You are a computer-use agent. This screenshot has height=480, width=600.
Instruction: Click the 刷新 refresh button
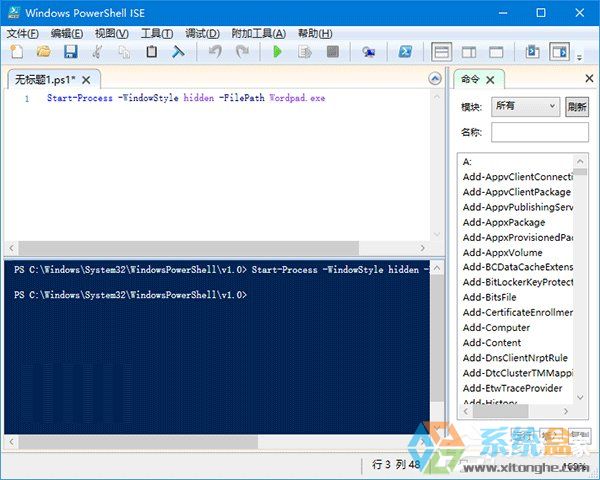(x=577, y=106)
